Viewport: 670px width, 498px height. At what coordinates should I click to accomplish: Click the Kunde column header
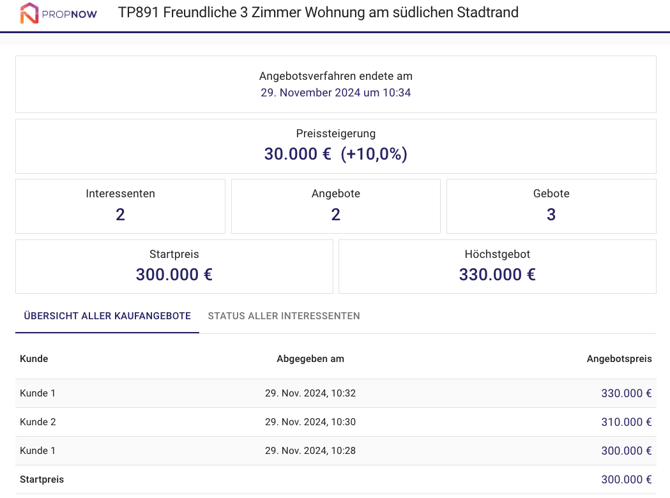(x=34, y=359)
